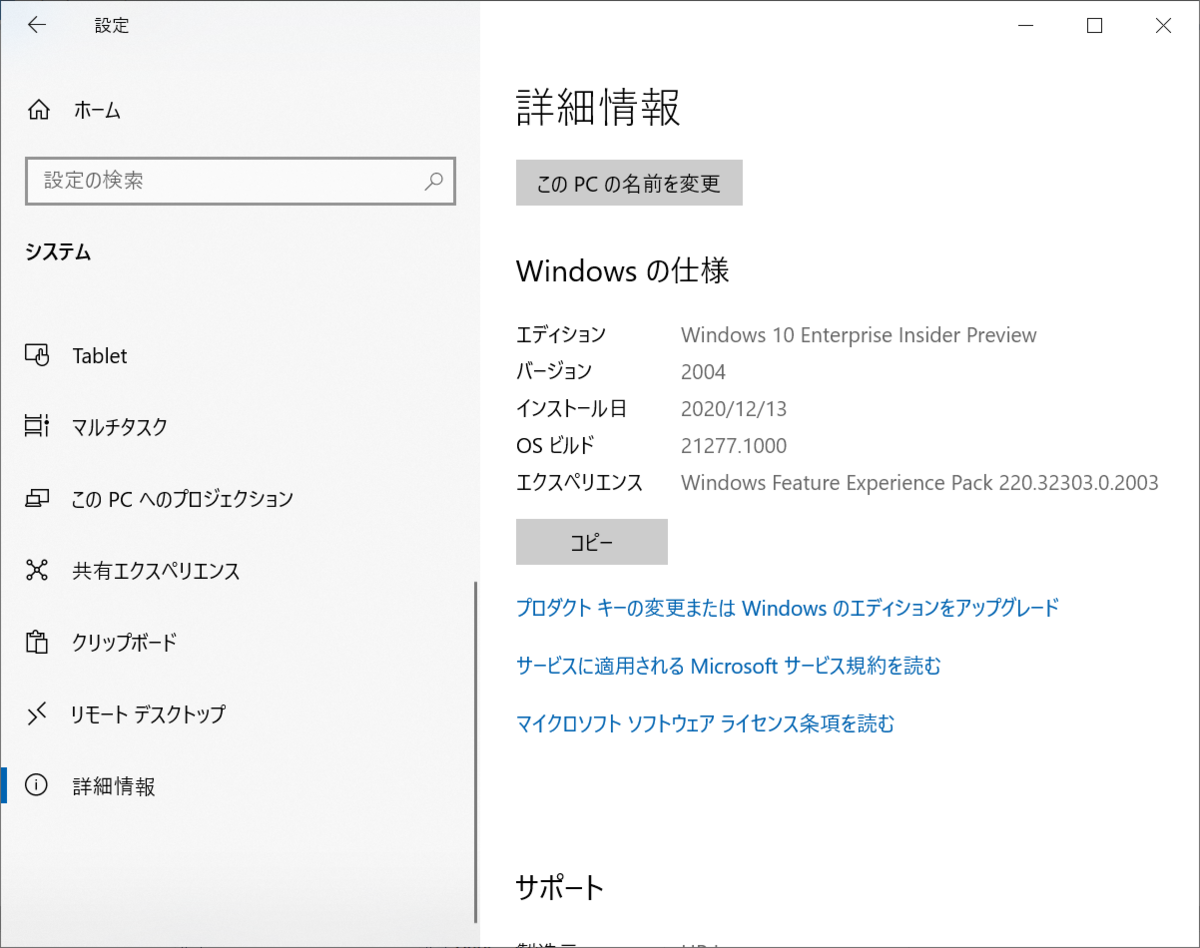Click the search magnifier icon

(434, 181)
